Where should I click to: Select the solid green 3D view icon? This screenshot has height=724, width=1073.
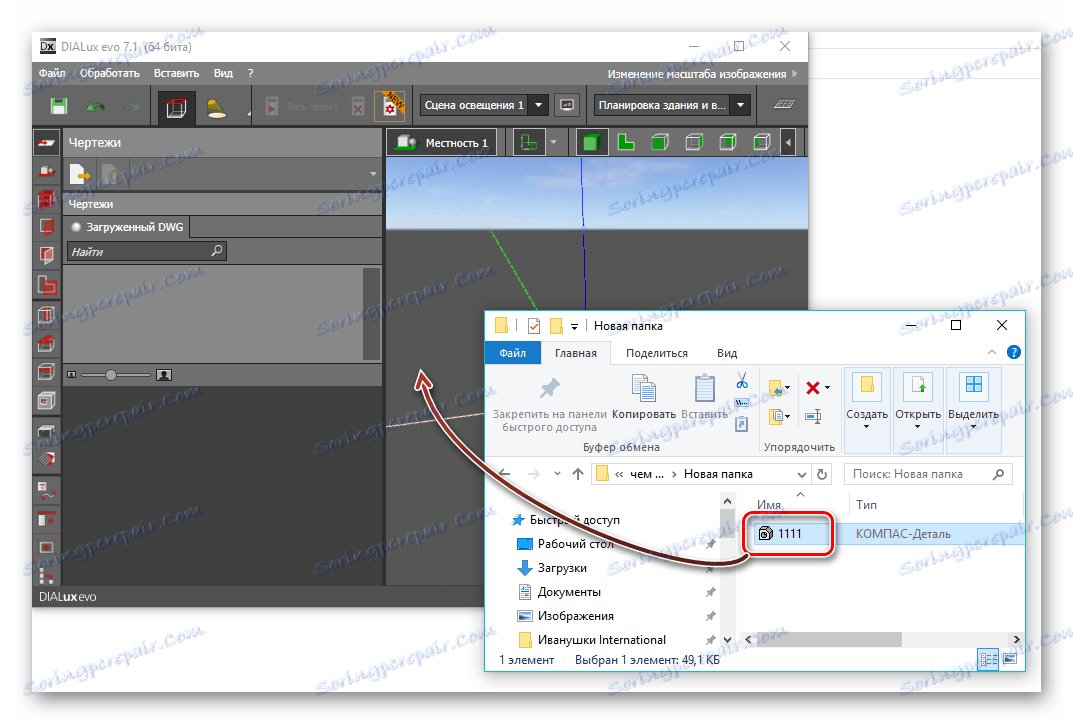(591, 142)
